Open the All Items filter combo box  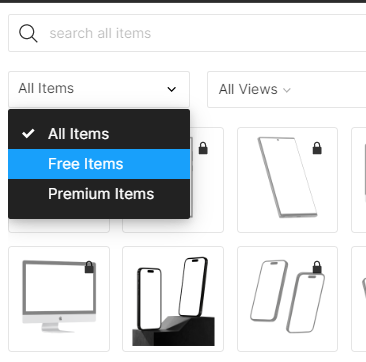coord(99,89)
